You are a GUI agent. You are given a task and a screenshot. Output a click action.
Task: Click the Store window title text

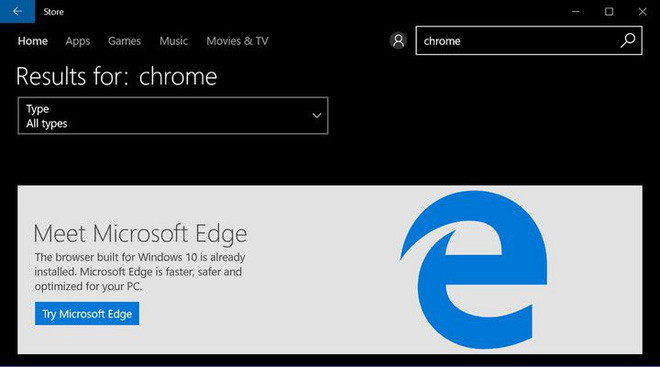click(x=53, y=12)
